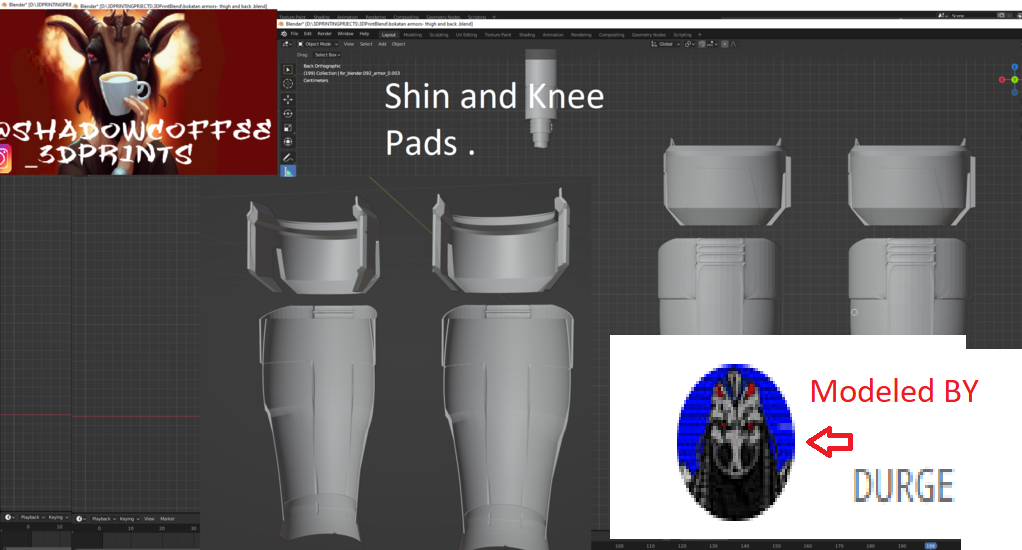Open the leftmost timeline Playback popover
This screenshot has width=1022, height=550.
pyautogui.click(x=33, y=517)
